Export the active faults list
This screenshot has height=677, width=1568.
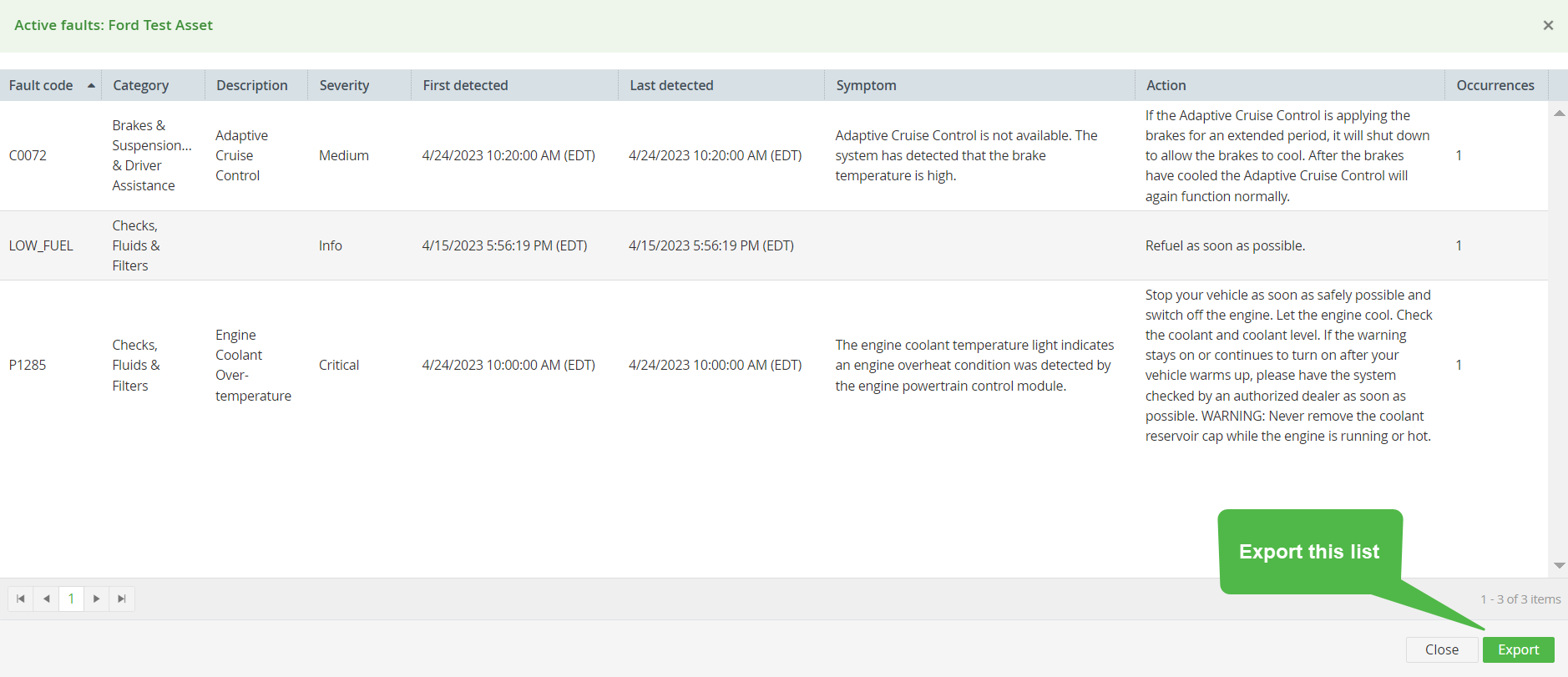point(1518,649)
